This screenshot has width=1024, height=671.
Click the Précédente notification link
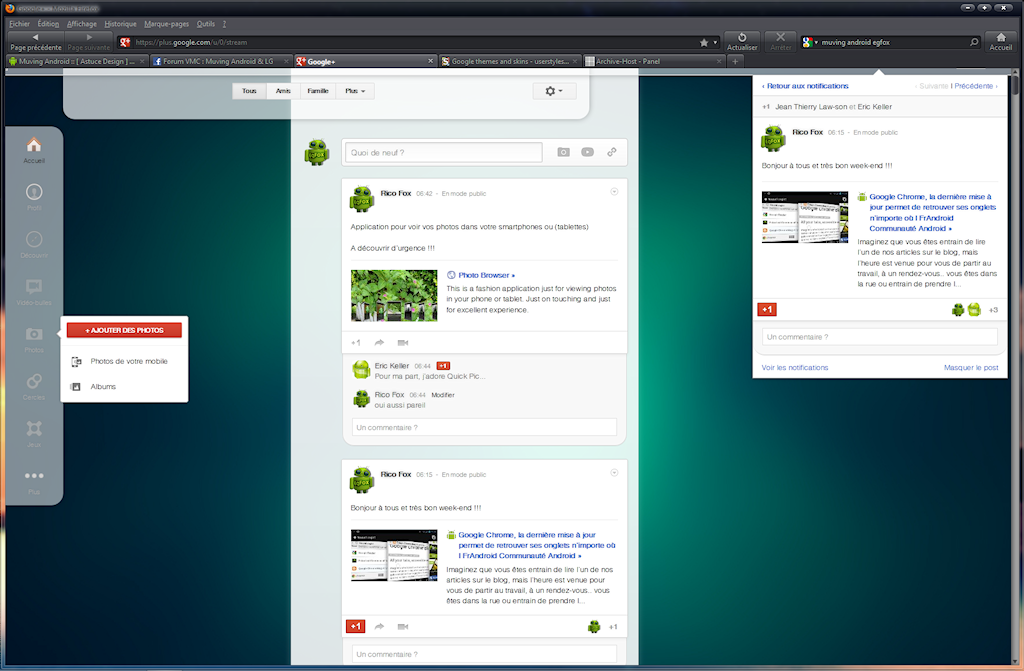pos(974,86)
